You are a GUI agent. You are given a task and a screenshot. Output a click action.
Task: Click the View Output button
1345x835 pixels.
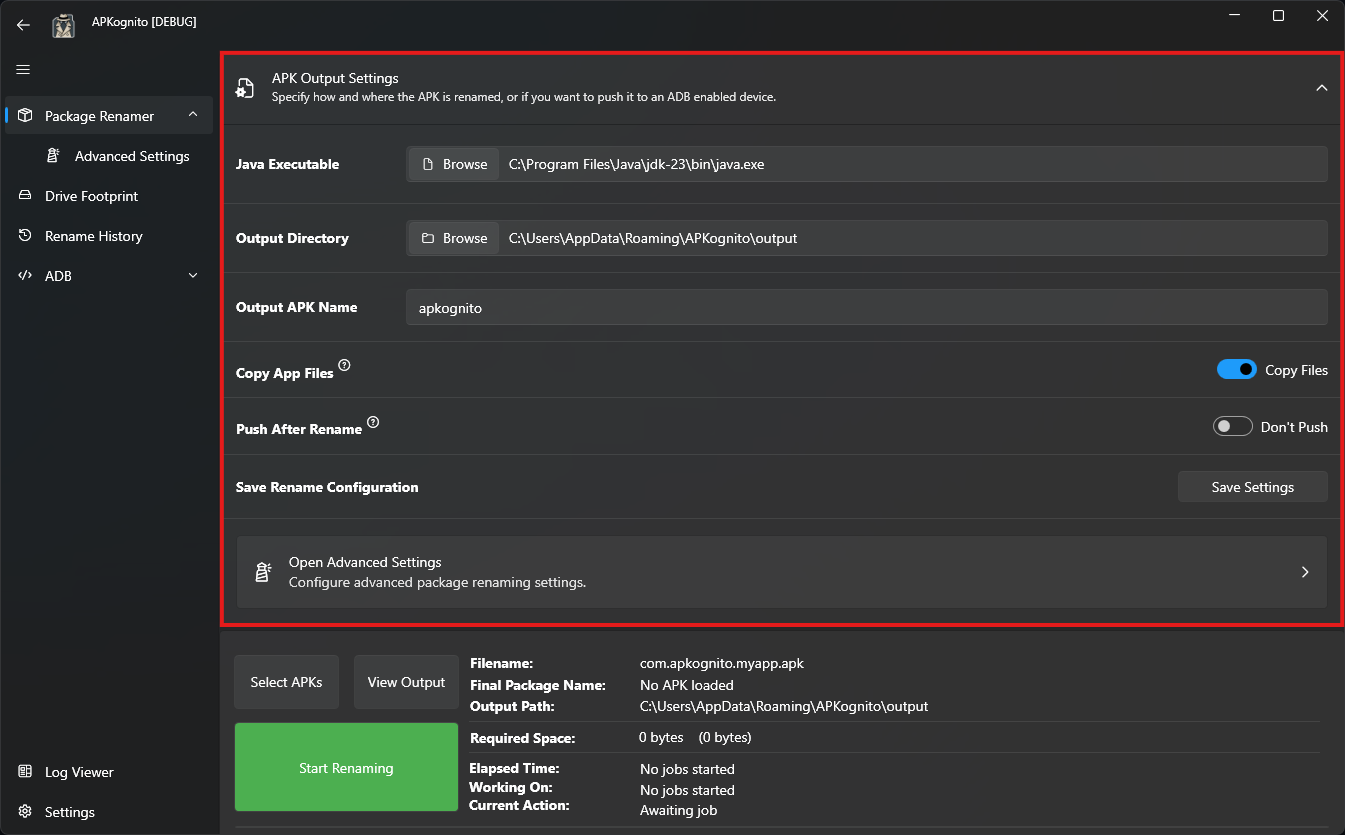tap(406, 682)
